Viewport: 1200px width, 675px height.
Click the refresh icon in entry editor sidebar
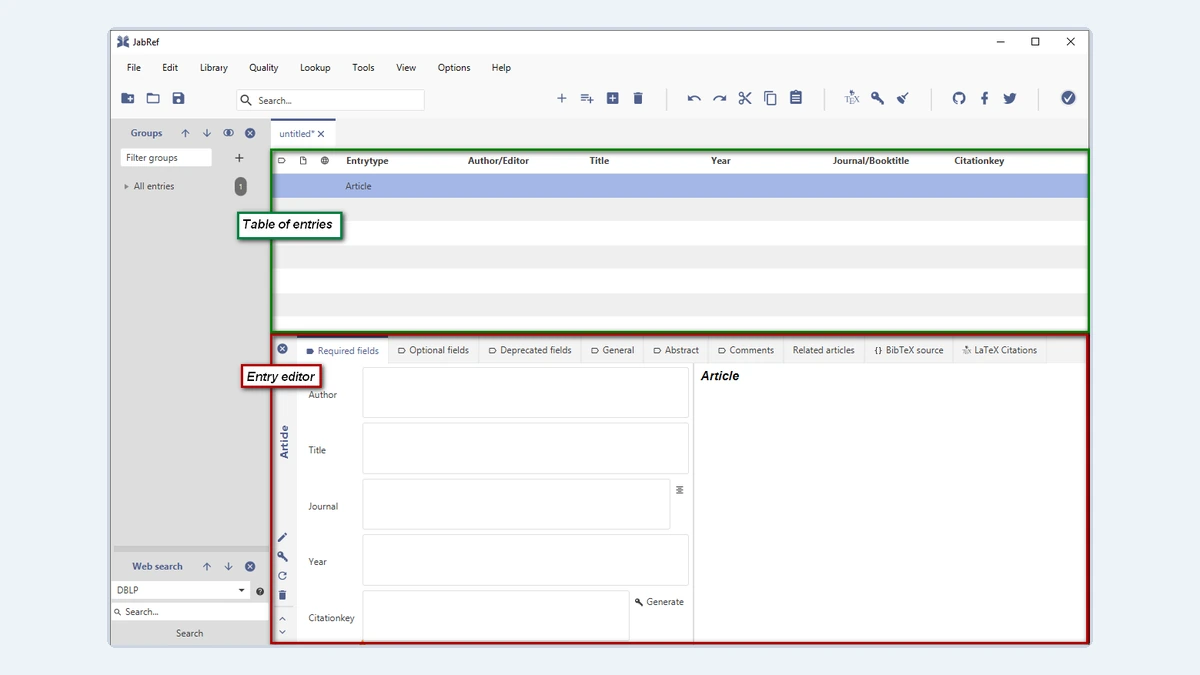(282, 576)
